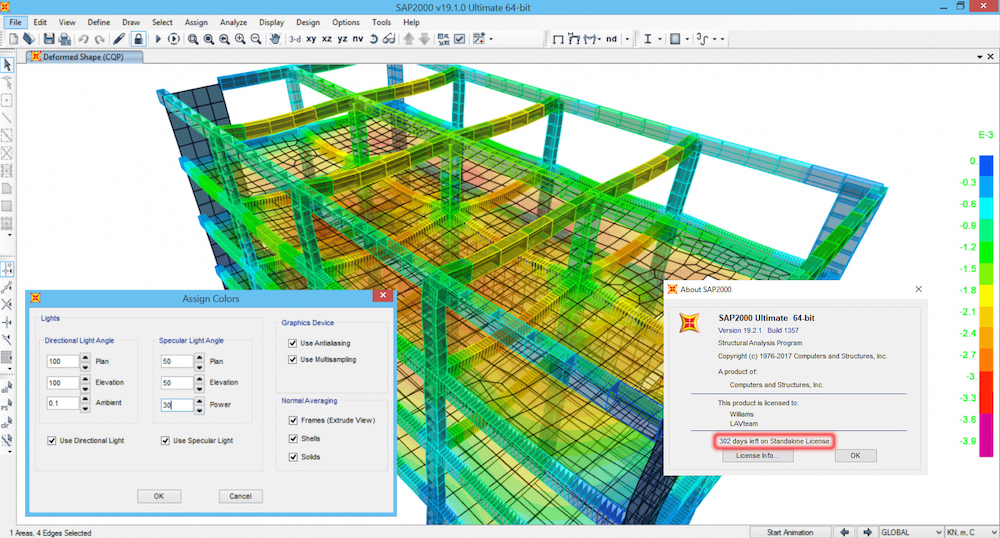Open the GLOBAL coordinate system dropdown
Screen dimensions: 1000x538
coord(910,532)
